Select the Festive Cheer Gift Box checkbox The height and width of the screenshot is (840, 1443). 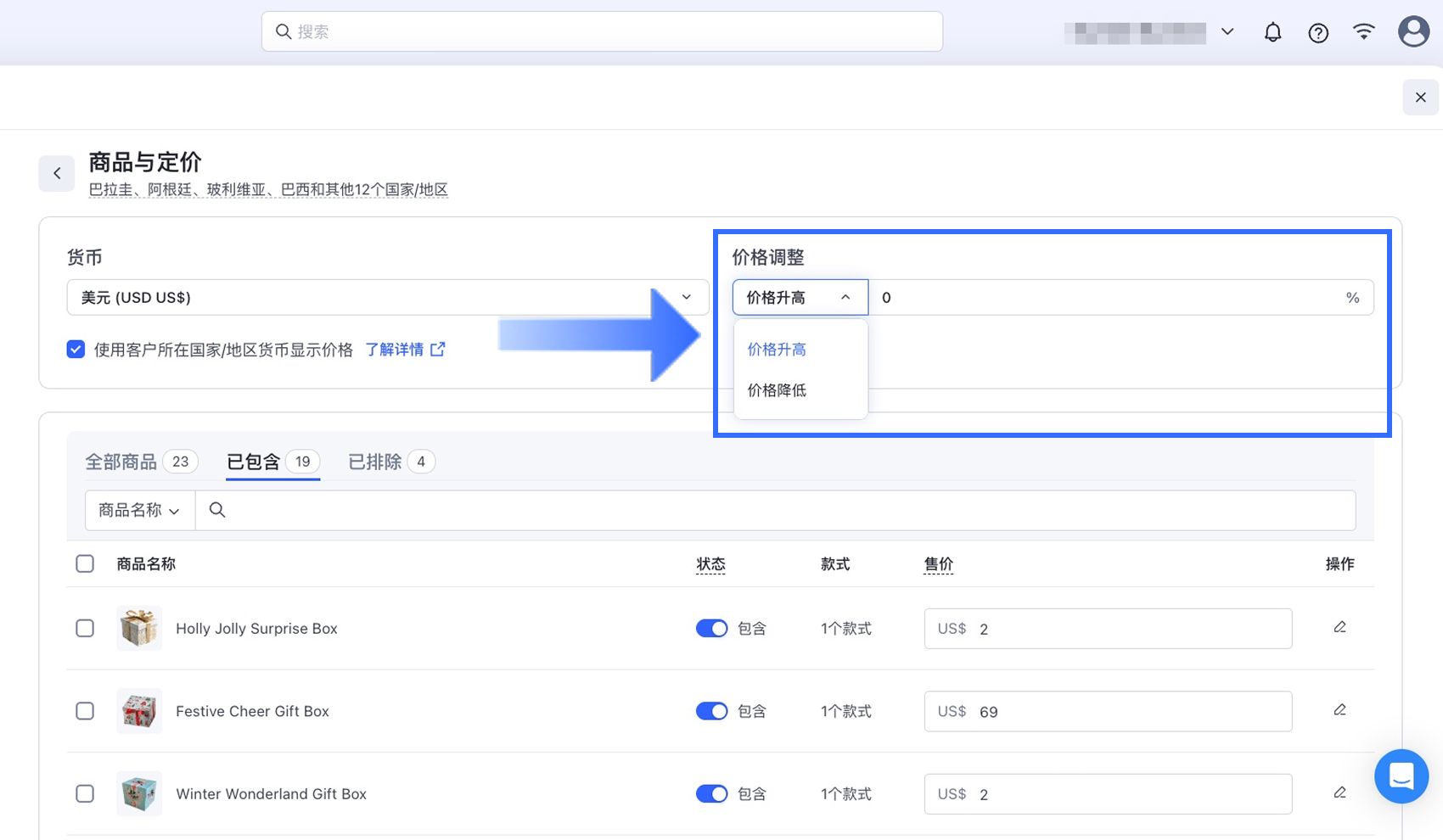[85, 711]
